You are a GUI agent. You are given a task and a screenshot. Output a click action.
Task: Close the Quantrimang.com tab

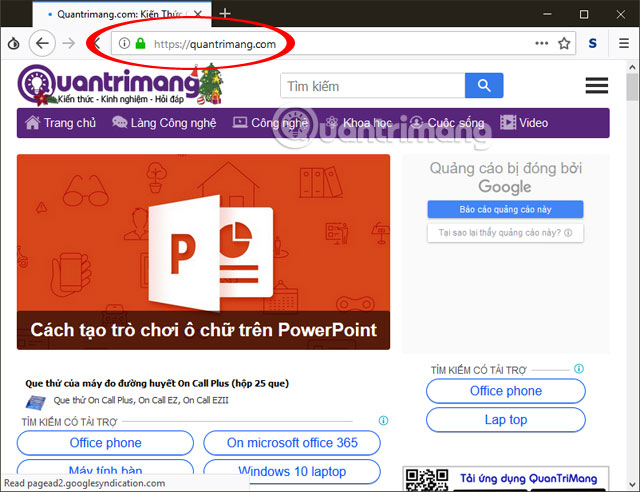click(198, 14)
